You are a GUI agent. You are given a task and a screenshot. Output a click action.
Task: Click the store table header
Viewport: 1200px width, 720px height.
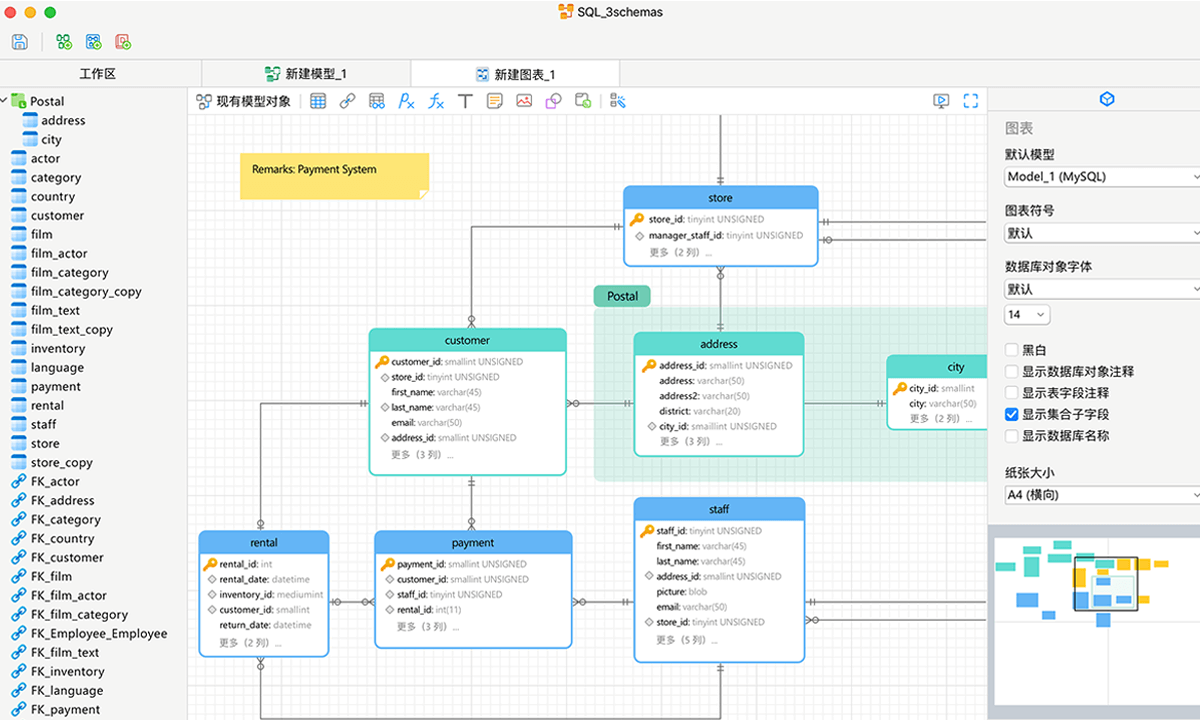[720, 198]
